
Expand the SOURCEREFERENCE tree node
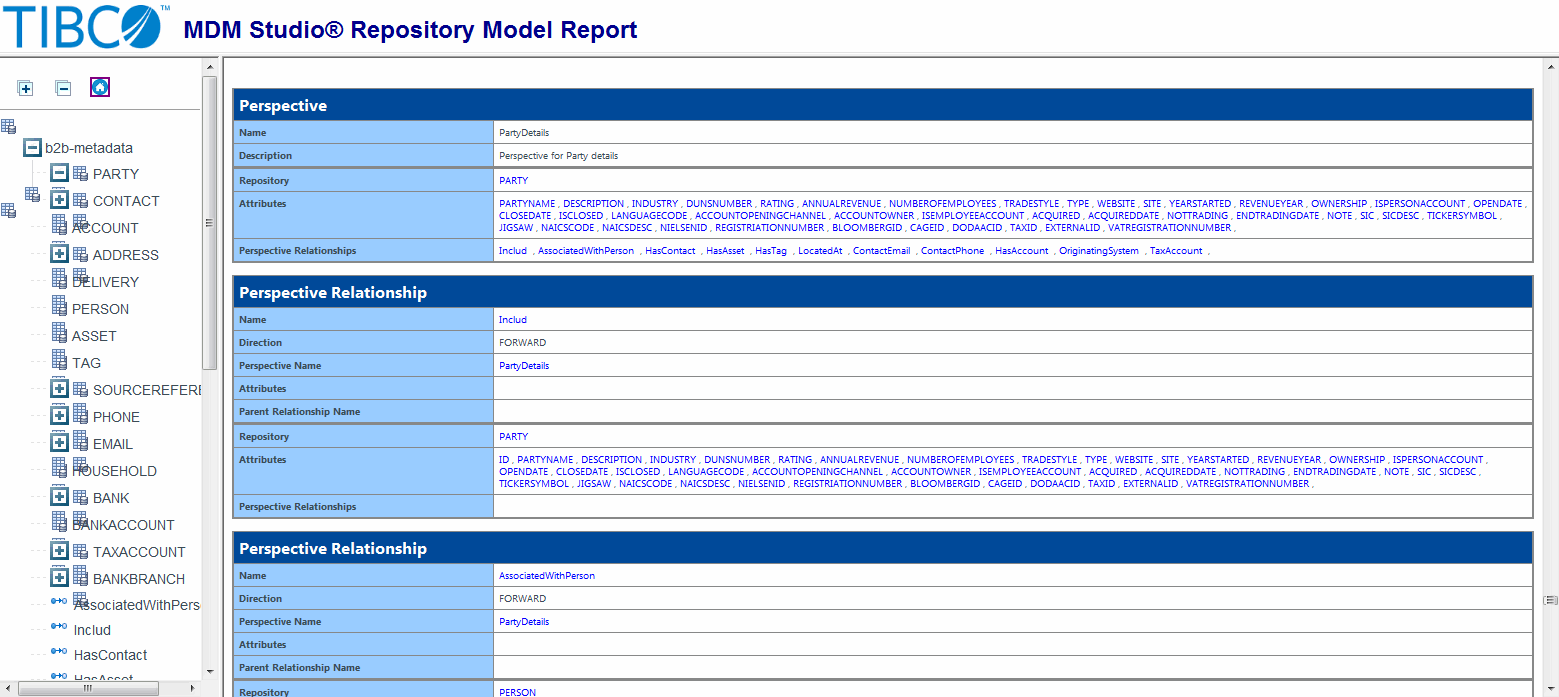point(59,389)
